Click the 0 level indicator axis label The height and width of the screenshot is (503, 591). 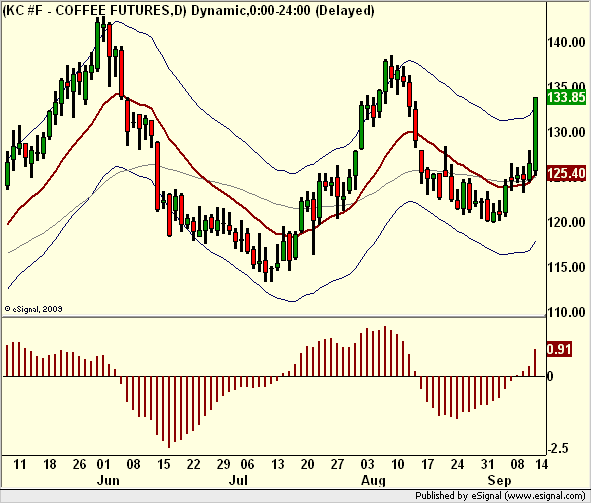[550, 376]
